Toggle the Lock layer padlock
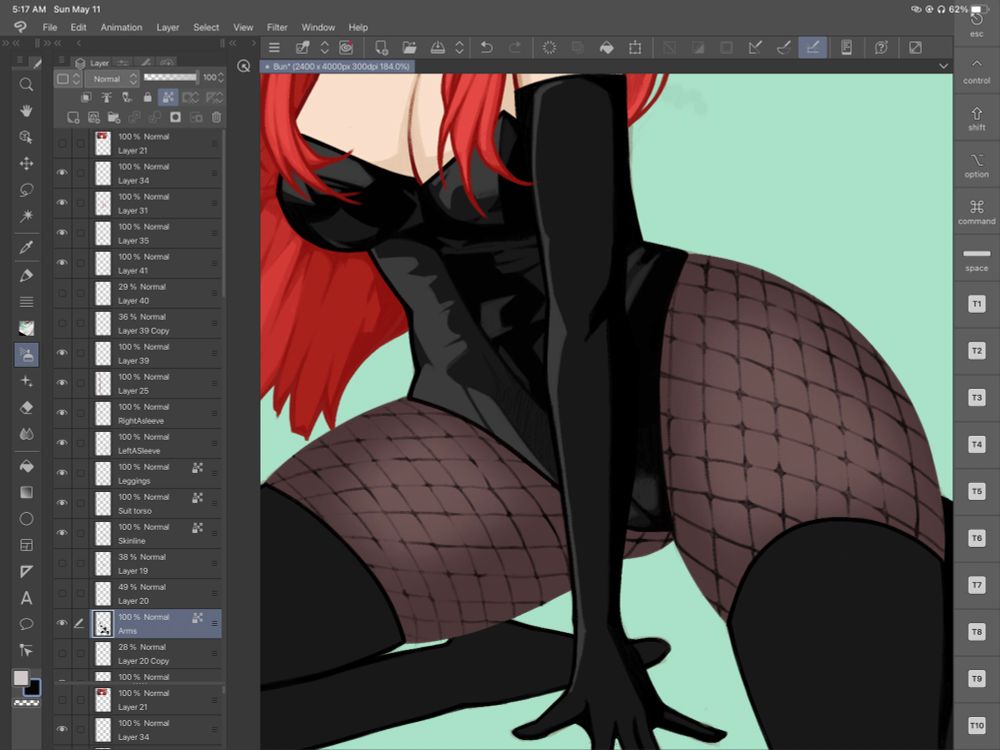 (x=147, y=98)
